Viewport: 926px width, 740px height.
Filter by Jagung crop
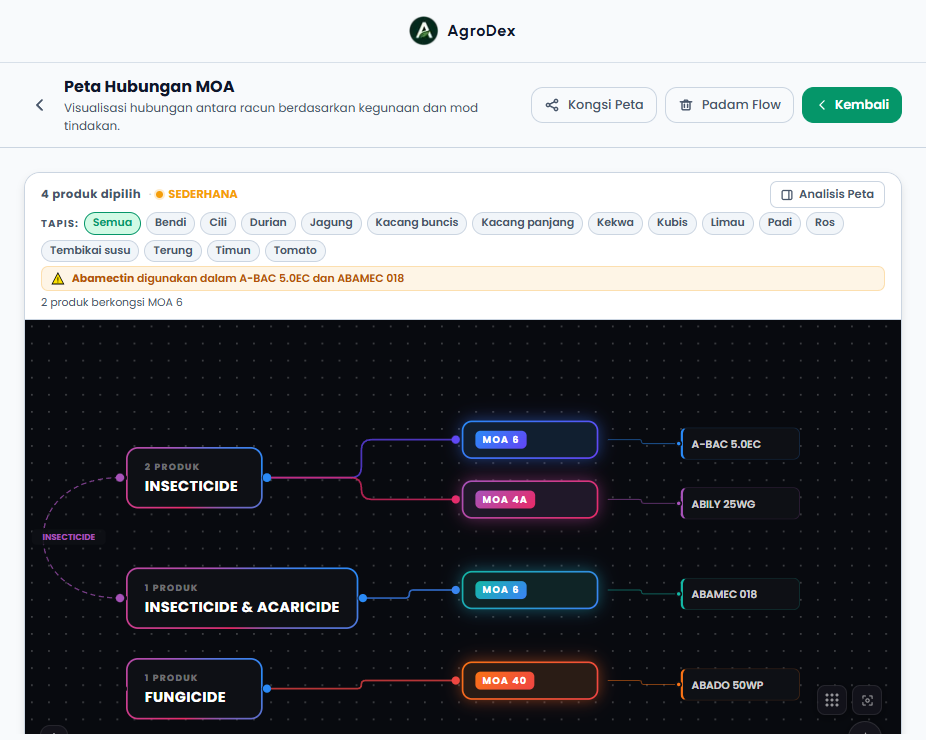(x=331, y=223)
